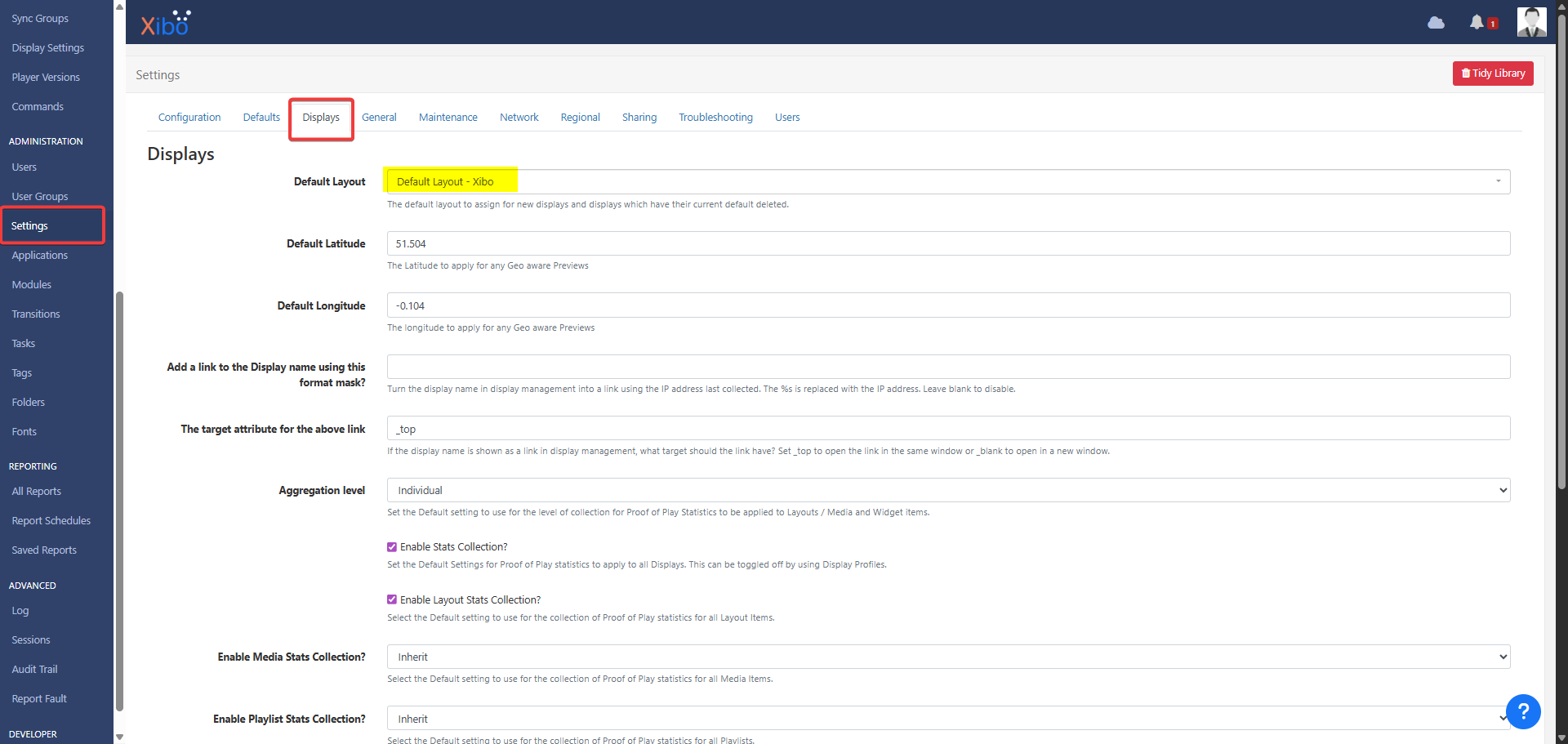Open the notifications bell icon
The height and width of the screenshot is (744, 1568).
click(x=1477, y=23)
